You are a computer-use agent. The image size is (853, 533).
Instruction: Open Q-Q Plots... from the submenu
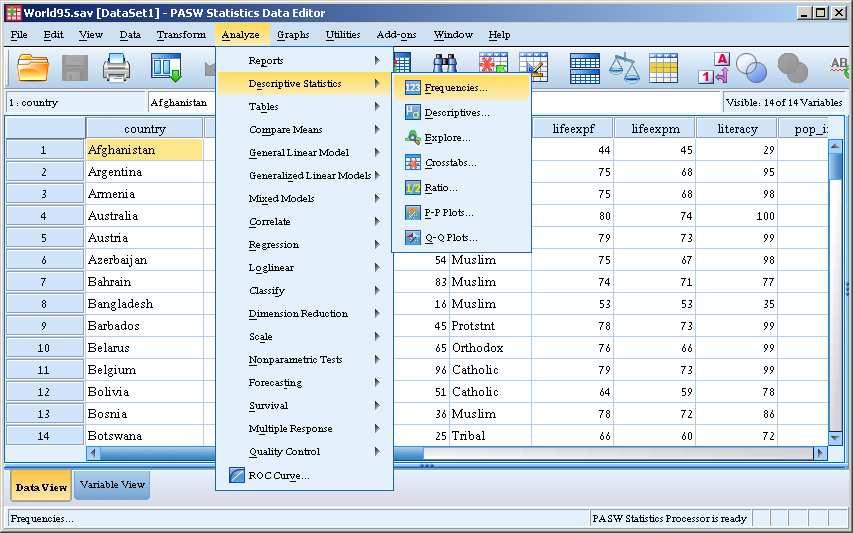pos(461,238)
